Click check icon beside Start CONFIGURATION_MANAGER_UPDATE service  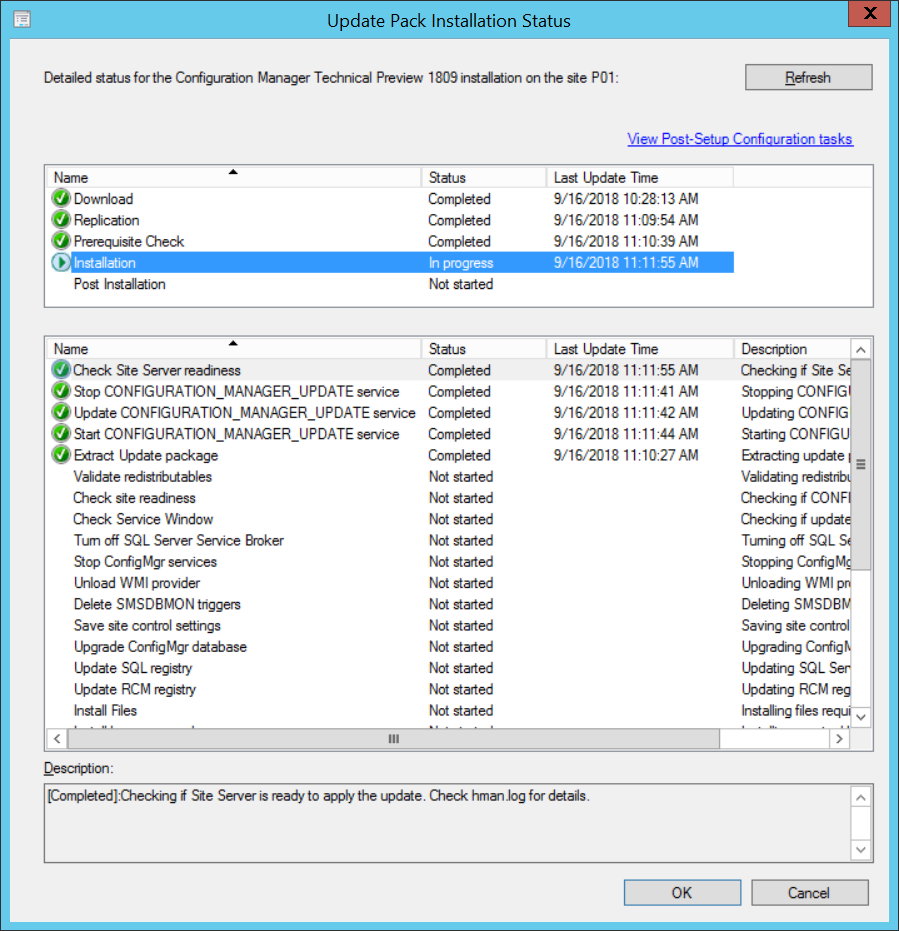point(61,434)
